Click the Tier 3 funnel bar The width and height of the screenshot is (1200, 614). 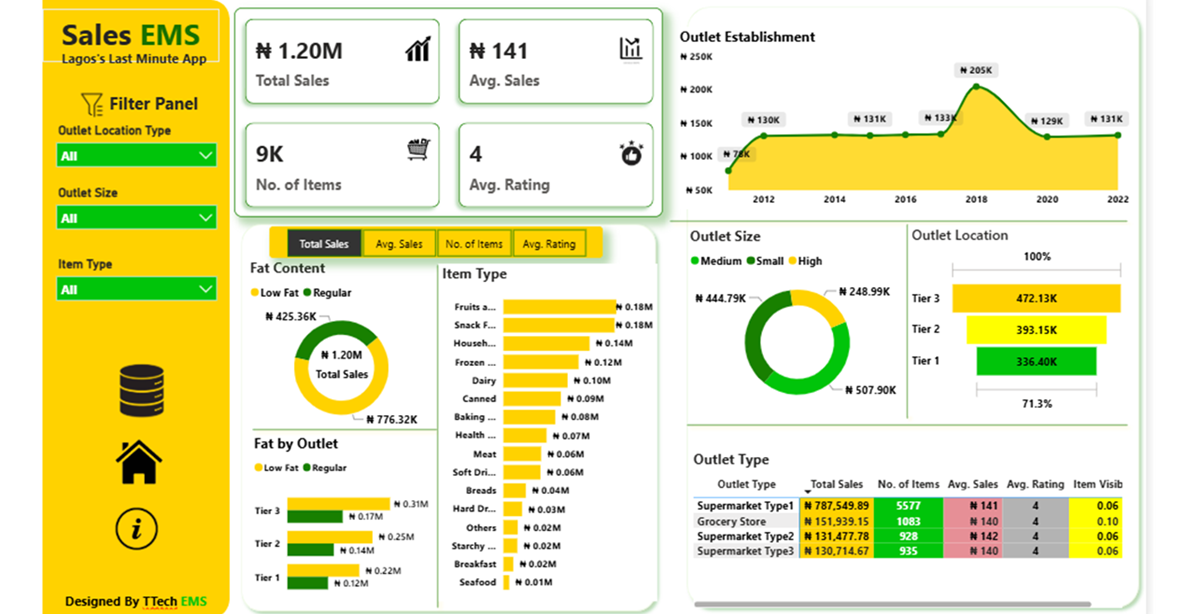point(1036,298)
